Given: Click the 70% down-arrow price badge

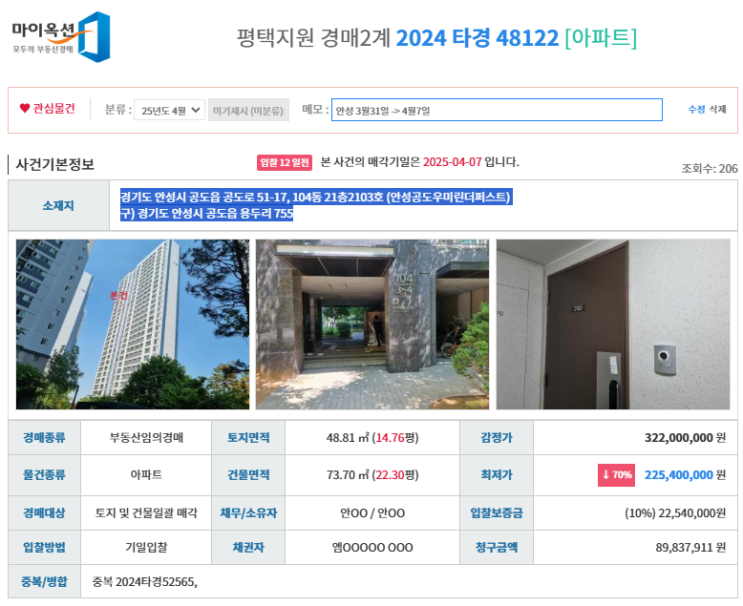Looking at the screenshot, I should point(616,475).
